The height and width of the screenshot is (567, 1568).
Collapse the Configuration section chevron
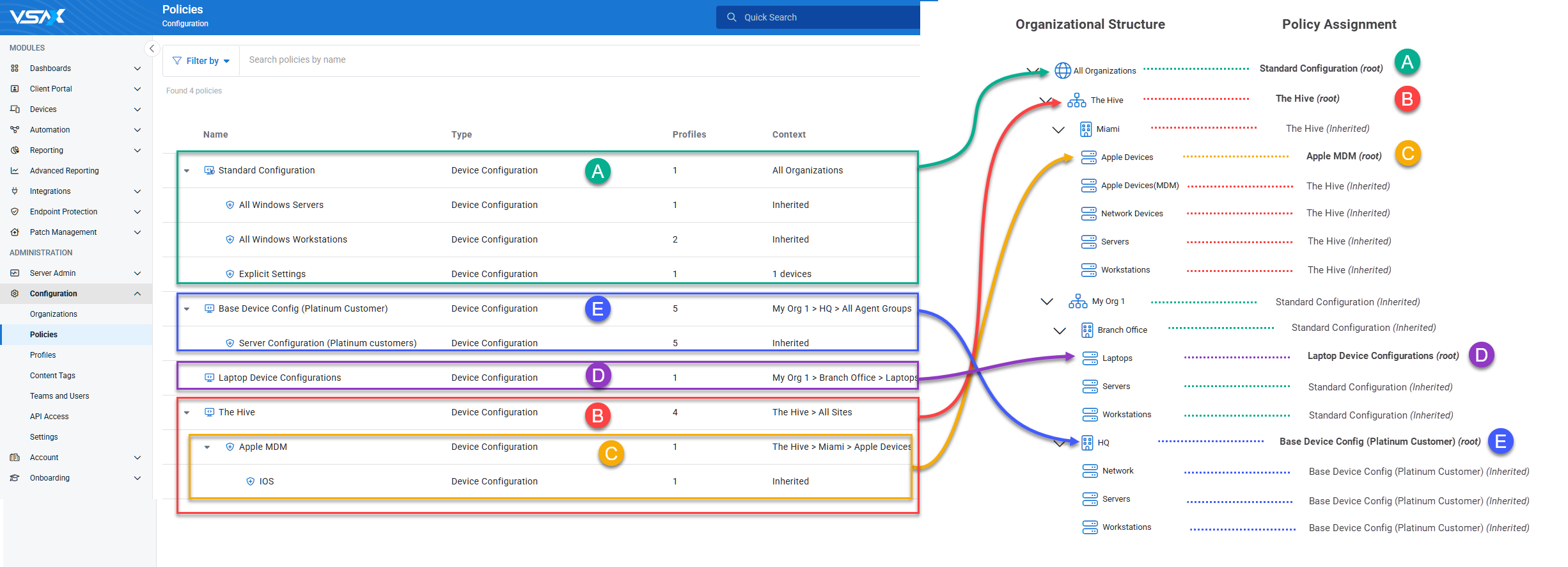point(137,294)
